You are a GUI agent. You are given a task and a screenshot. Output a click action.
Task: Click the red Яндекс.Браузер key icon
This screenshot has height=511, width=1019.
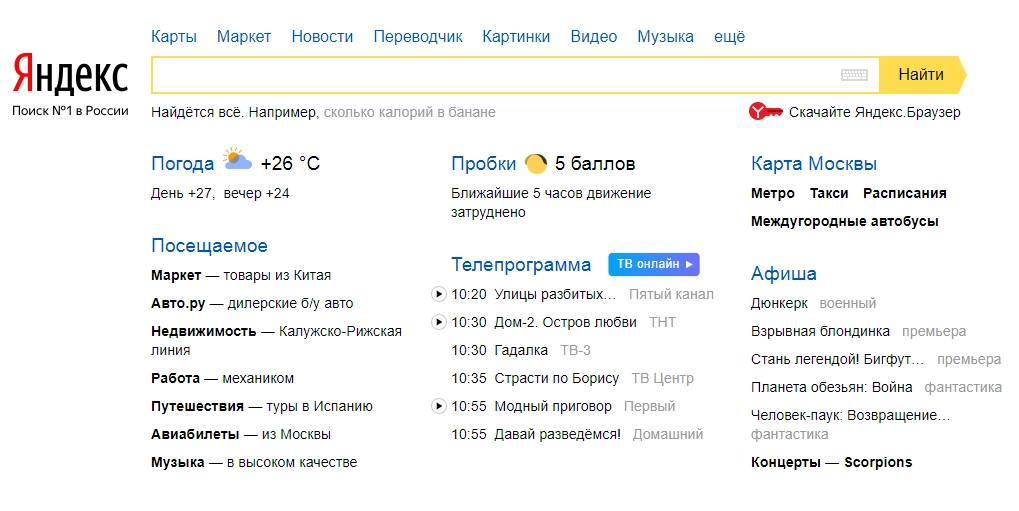765,112
